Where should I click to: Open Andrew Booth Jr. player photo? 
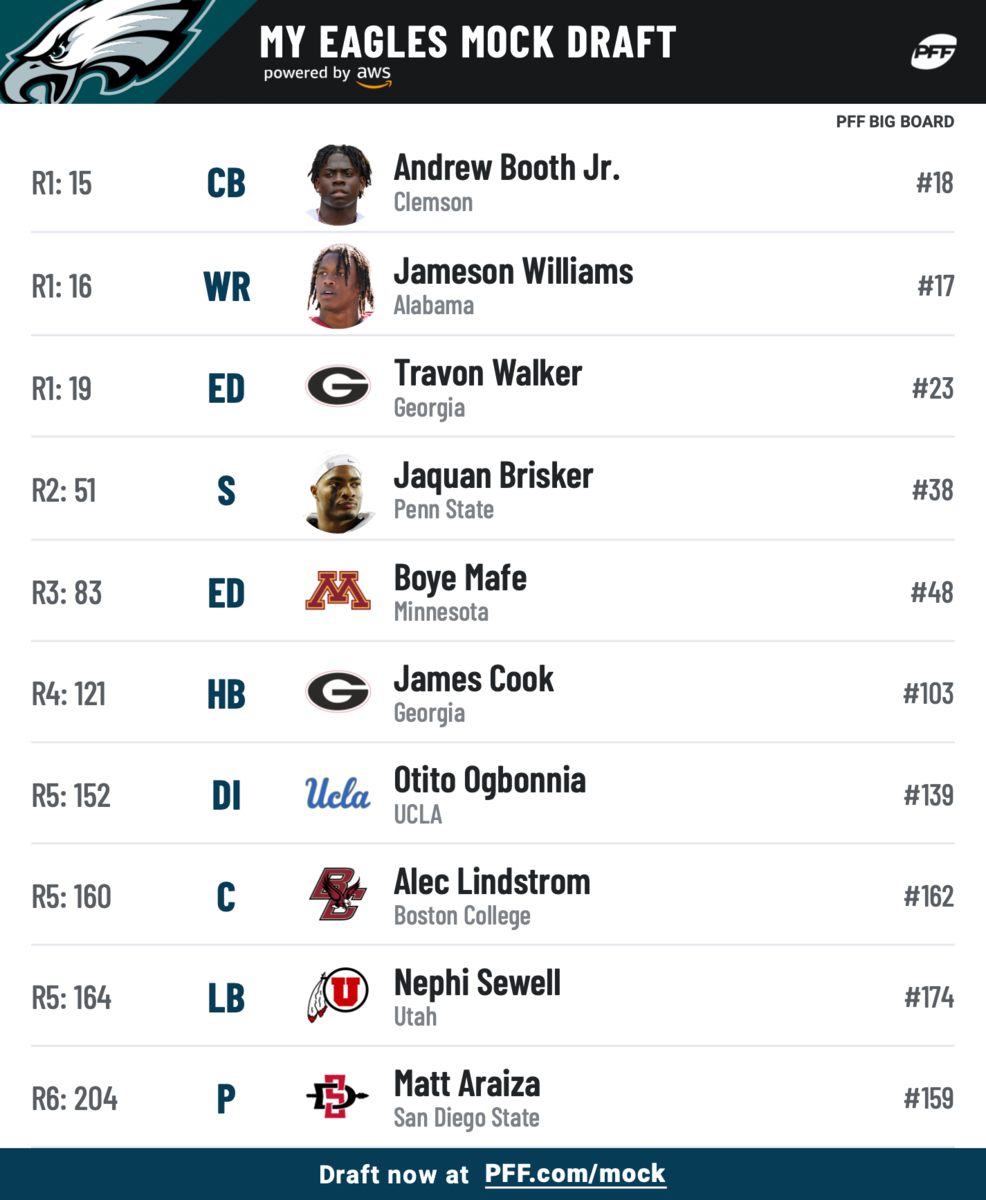click(x=339, y=184)
